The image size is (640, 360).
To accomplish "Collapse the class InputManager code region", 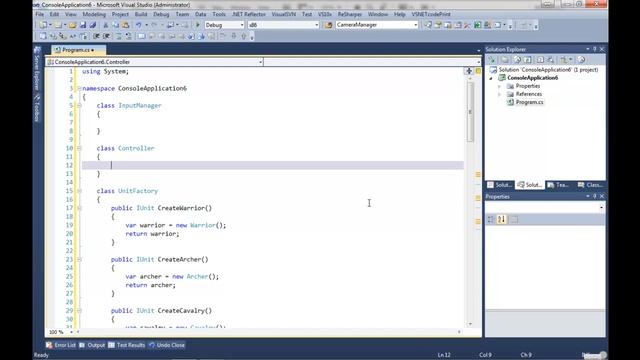I will (x=79, y=105).
